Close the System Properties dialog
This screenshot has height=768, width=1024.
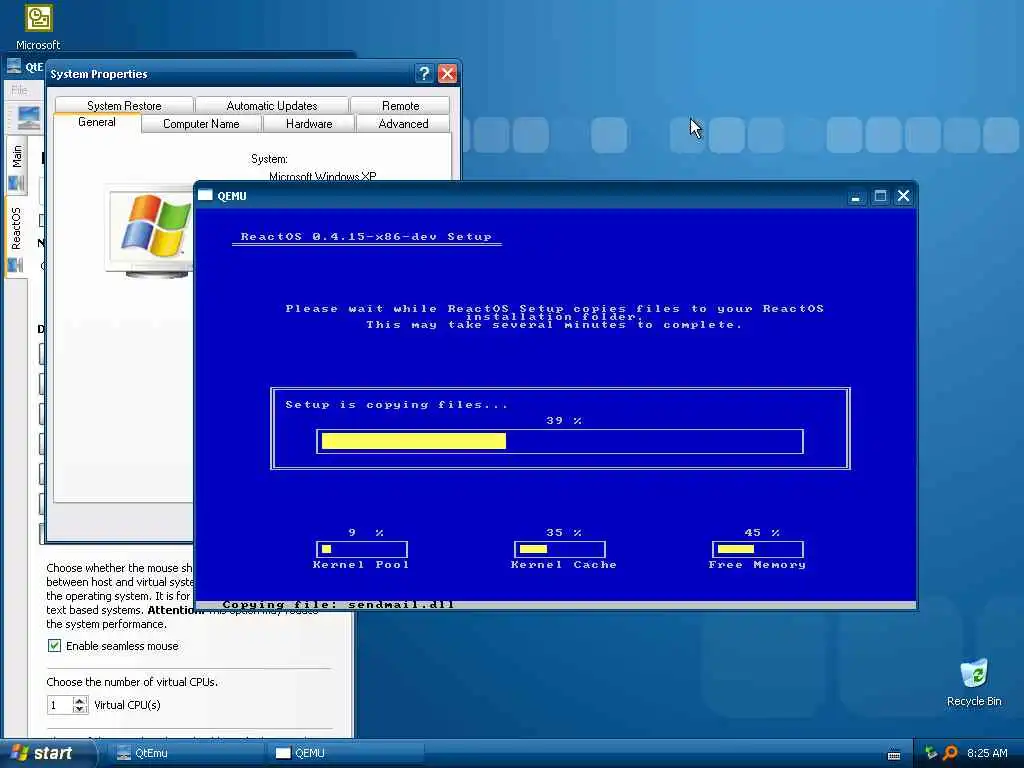tap(447, 73)
